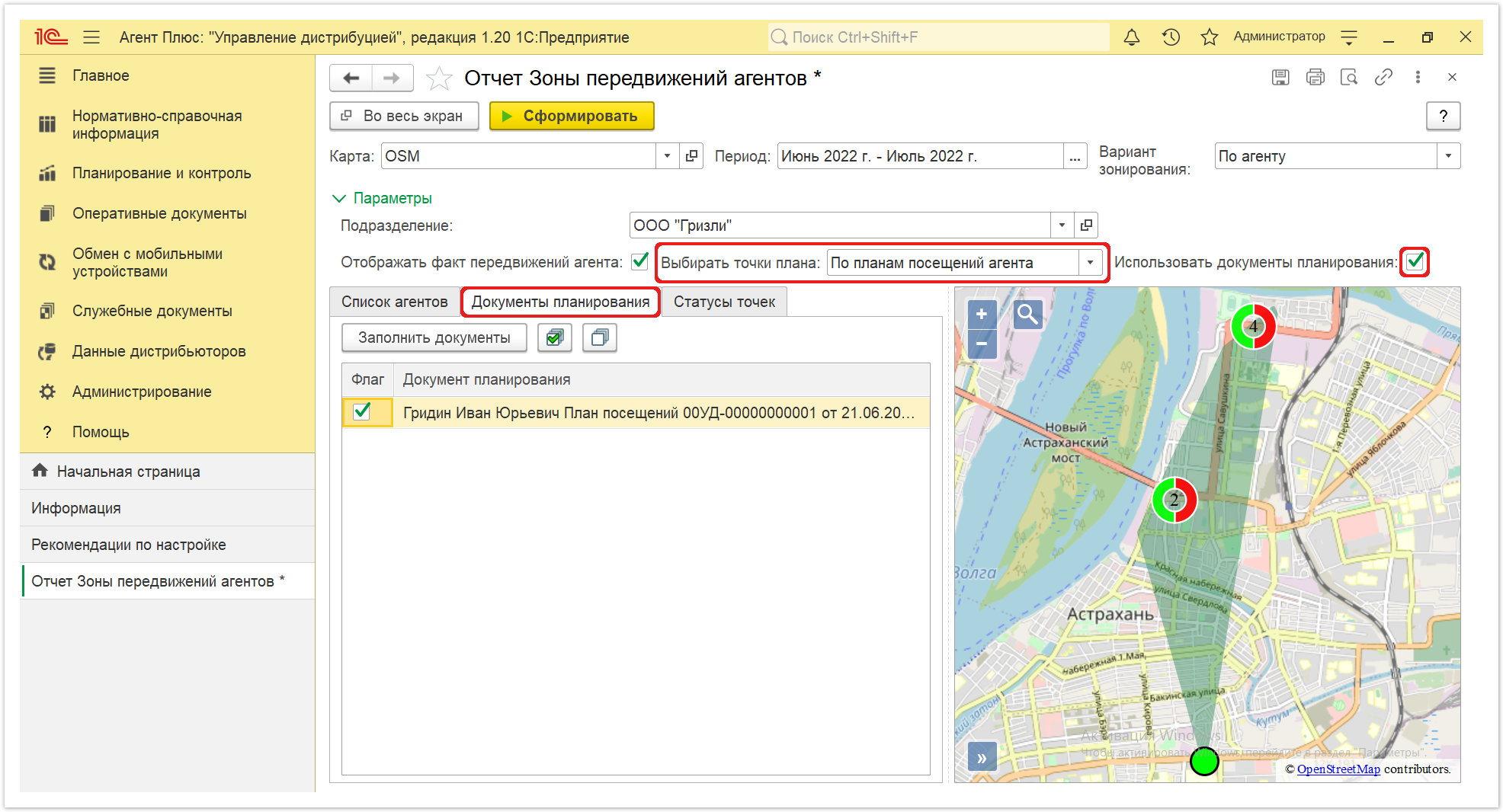Expand the map side panel arrows
Viewport: 1503px width, 812px height.
coord(982,758)
